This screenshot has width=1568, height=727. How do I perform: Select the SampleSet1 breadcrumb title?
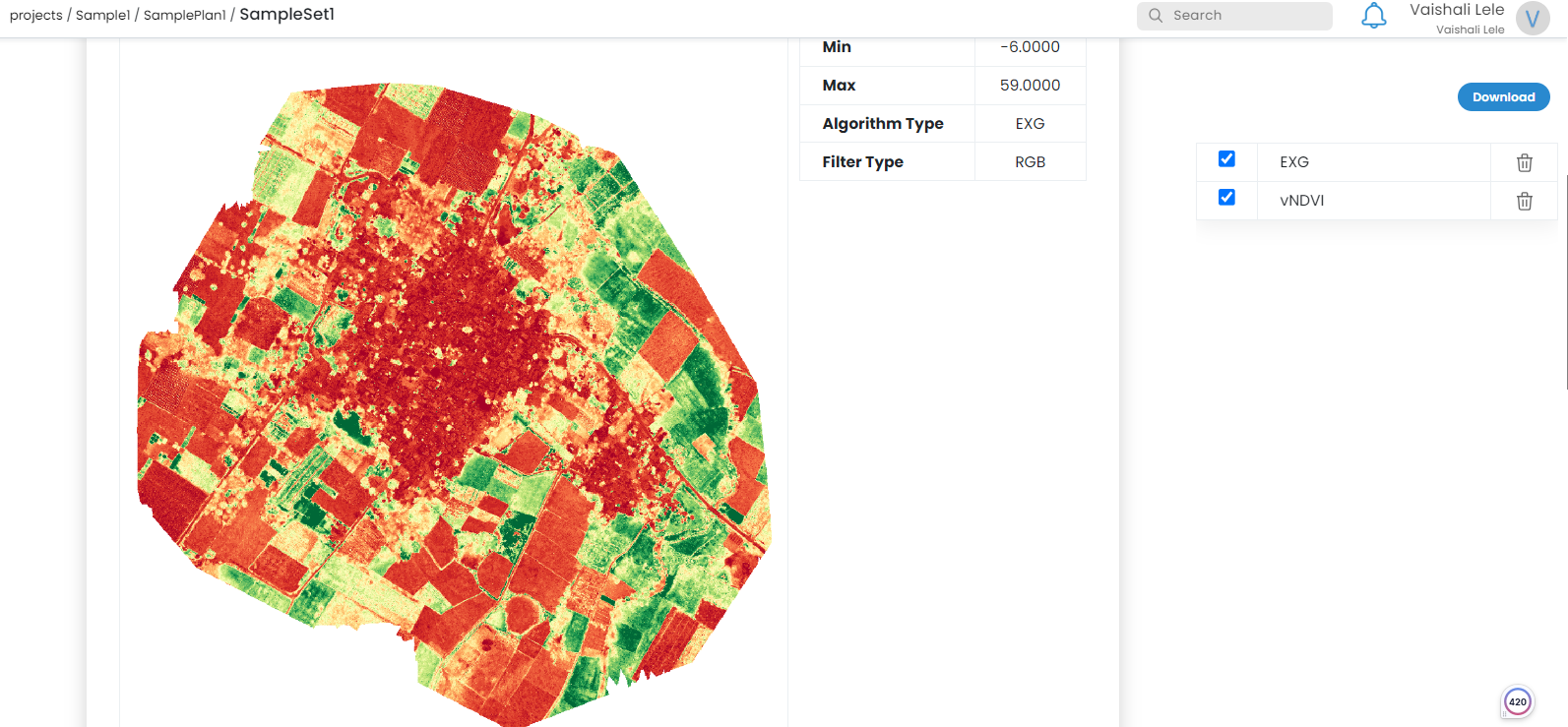[x=286, y=15]
